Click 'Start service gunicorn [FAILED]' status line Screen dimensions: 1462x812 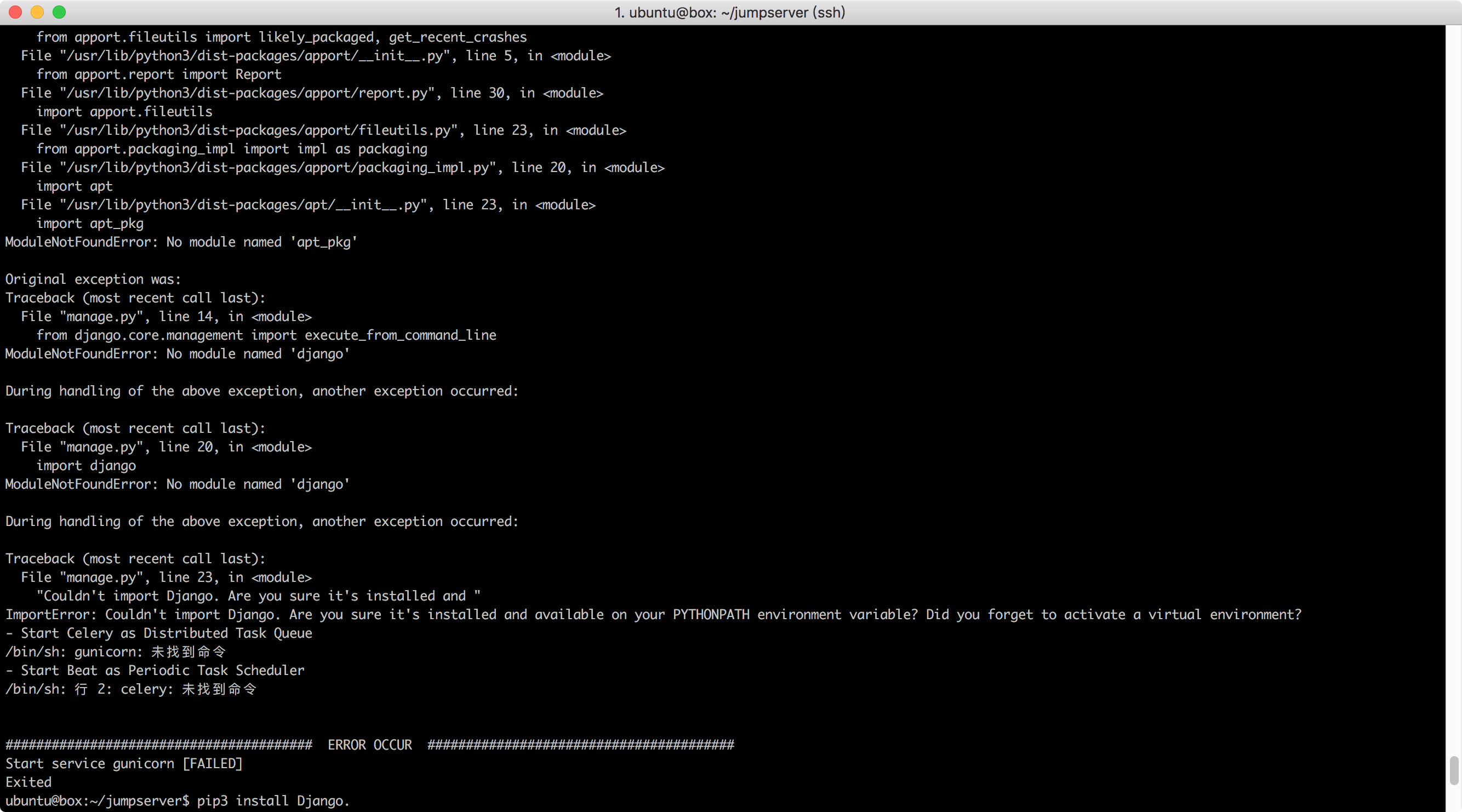124,763
